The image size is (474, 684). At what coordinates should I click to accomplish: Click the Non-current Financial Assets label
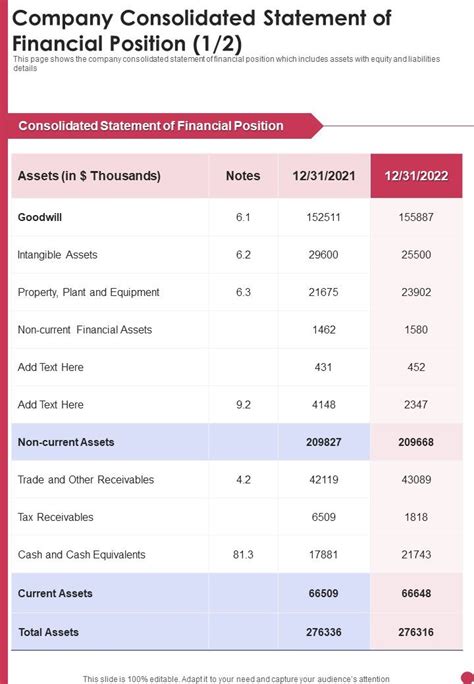coord(85,330)
